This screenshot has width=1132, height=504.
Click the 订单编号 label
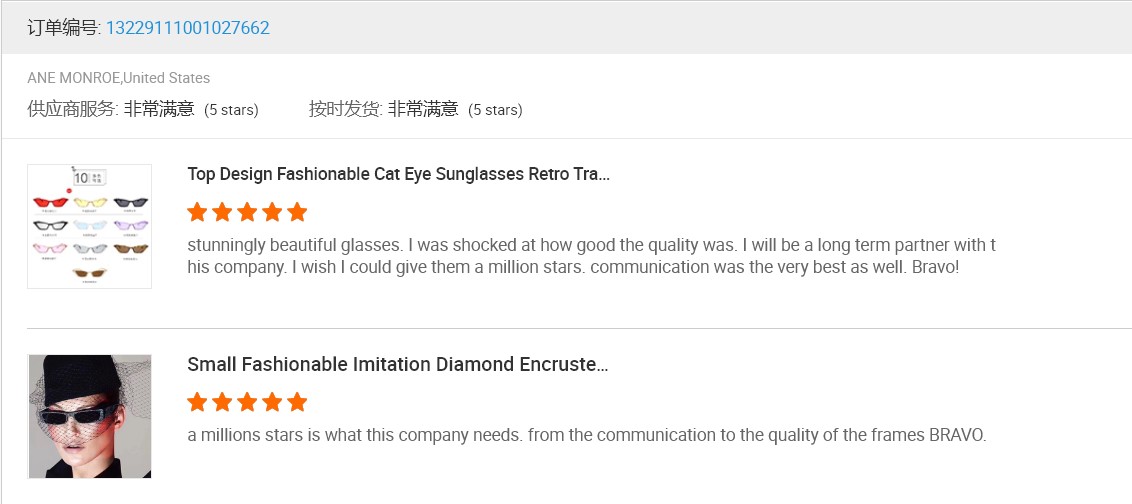pos(63,28)
